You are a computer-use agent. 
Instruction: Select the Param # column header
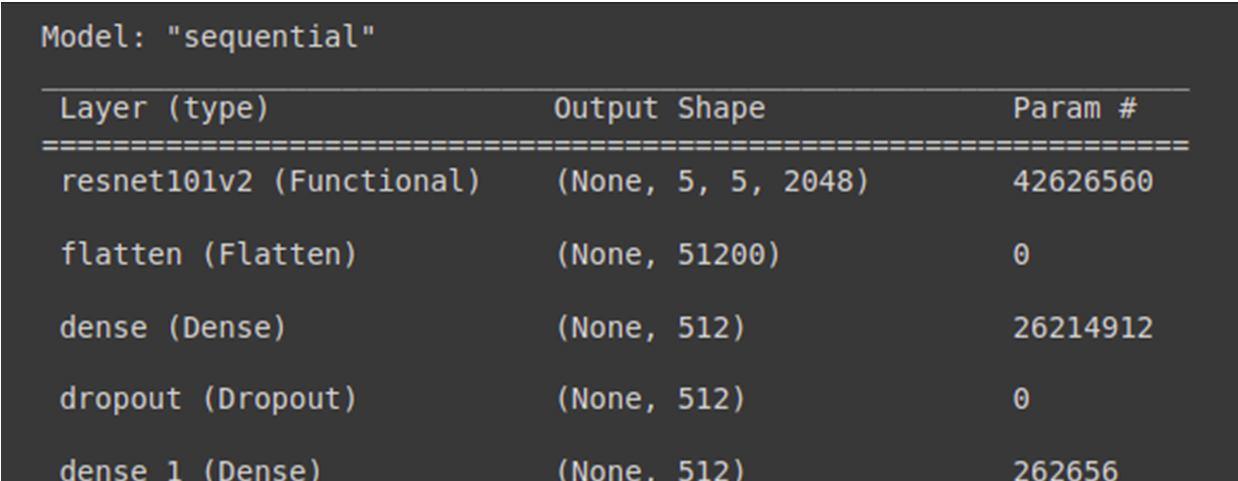pyautogui.click(x=1075, y=109)
